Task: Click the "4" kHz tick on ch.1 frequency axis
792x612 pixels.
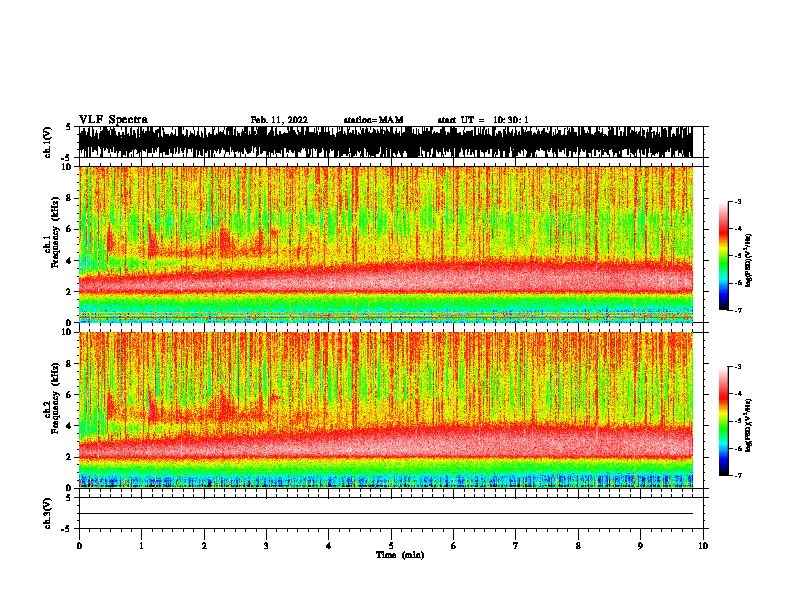Action: (69, 261)
